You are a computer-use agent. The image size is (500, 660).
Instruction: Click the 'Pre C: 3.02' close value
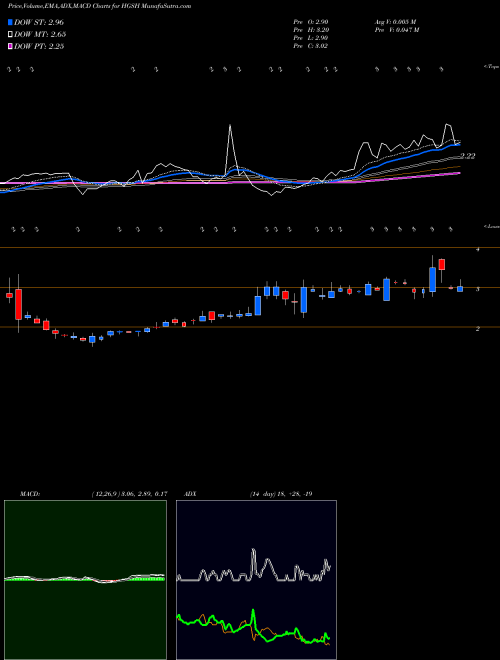(x=311, y=46)
